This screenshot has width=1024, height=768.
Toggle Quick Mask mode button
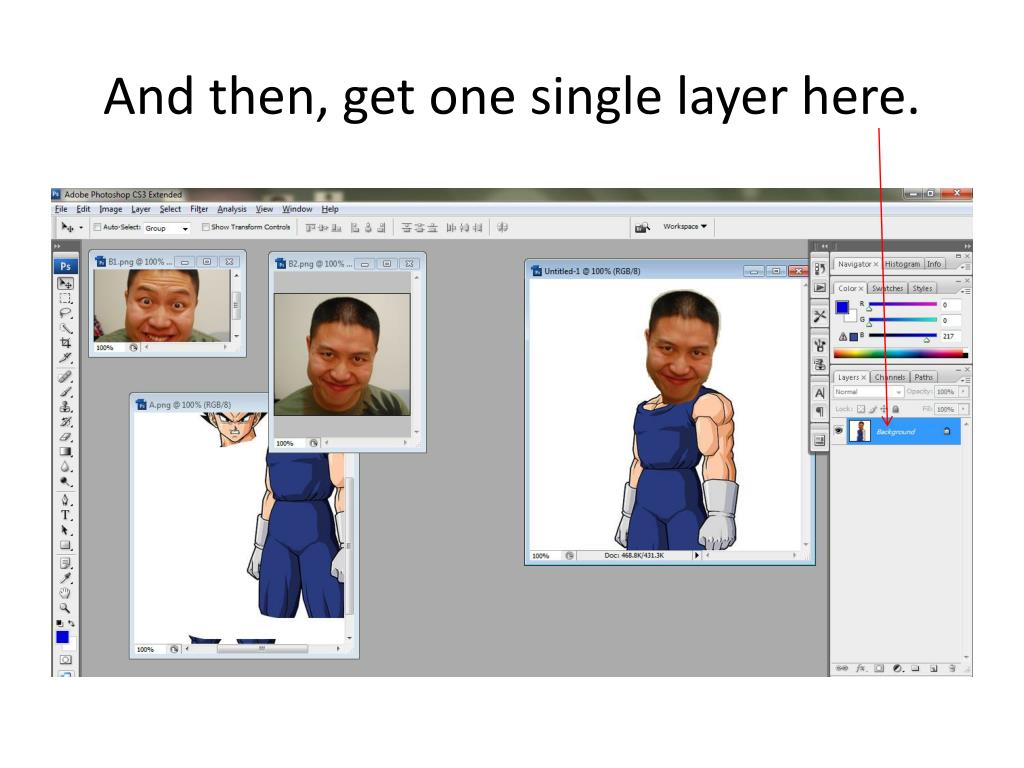click(65, 660)
